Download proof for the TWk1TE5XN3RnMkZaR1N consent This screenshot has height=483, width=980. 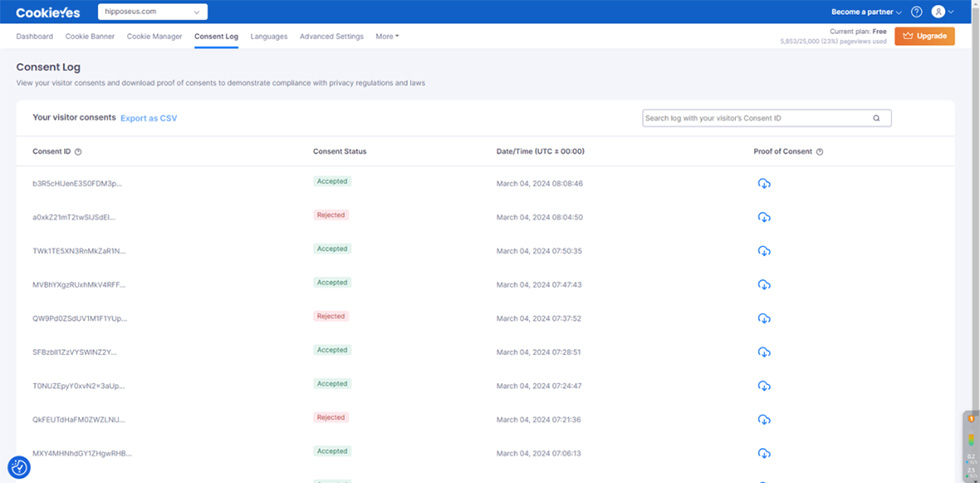pyautogui.click(x=764, y=251)
